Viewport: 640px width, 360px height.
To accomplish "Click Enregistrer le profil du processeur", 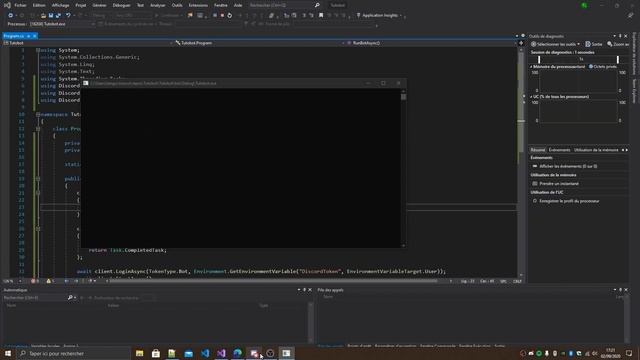I will tap(569, 201).
